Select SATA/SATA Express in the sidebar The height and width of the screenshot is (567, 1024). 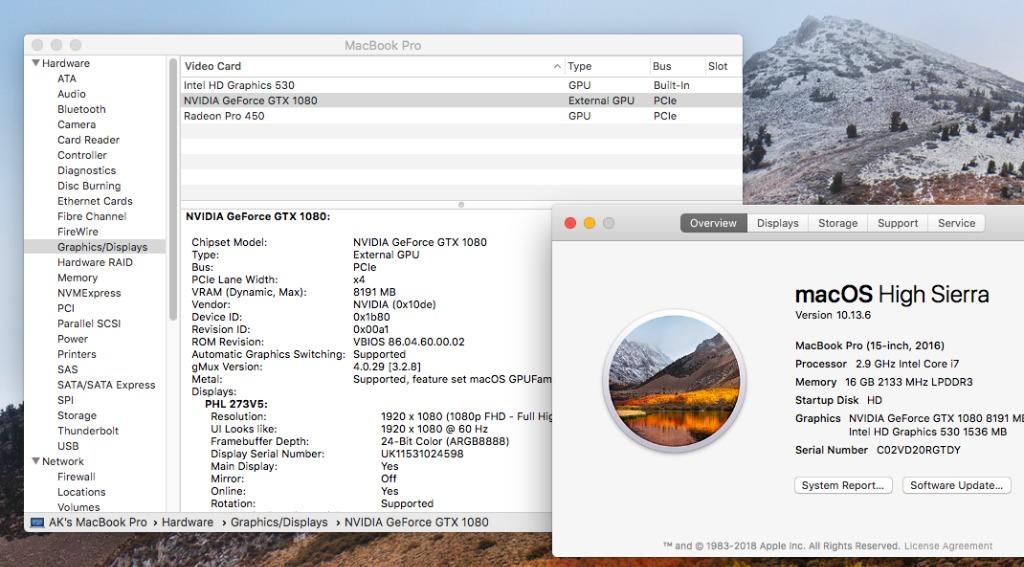(x=106, y=385)
